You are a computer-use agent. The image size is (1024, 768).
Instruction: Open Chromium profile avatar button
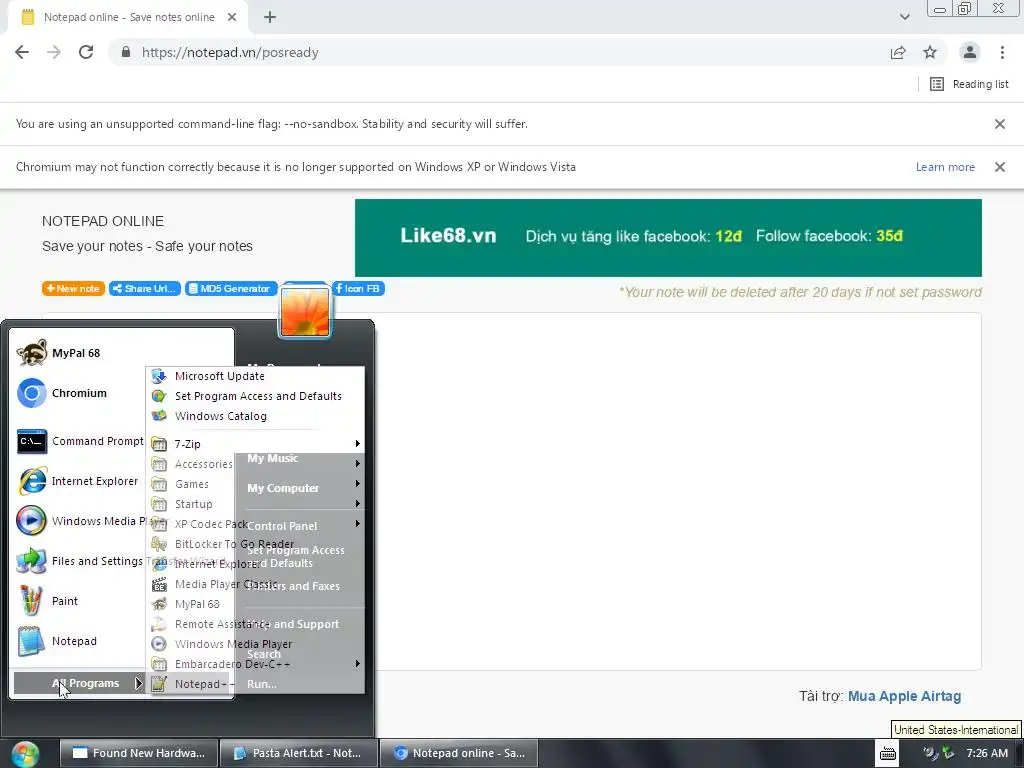(x=970, y=52)
